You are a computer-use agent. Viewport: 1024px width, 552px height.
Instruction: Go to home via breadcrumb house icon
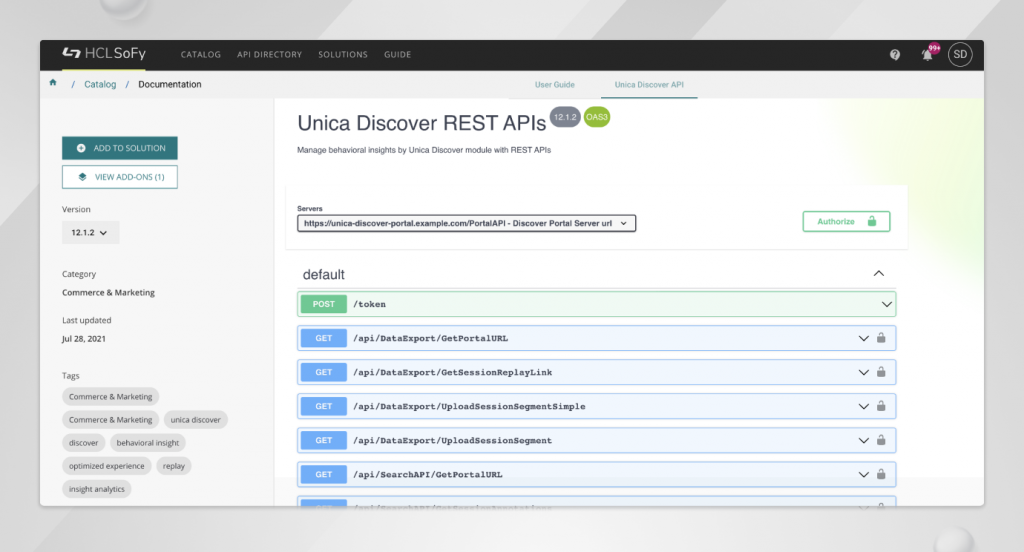tap(53, 83)
